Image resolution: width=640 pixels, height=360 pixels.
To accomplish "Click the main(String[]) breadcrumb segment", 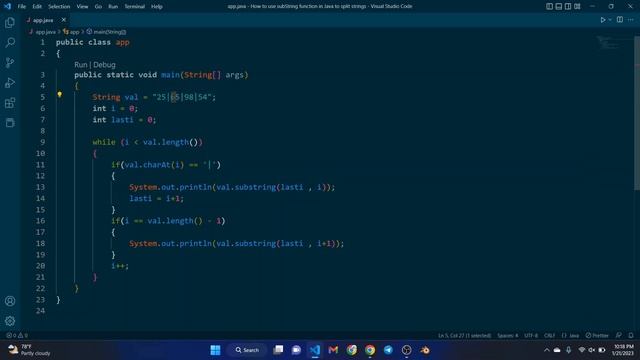I will (107, 31).
